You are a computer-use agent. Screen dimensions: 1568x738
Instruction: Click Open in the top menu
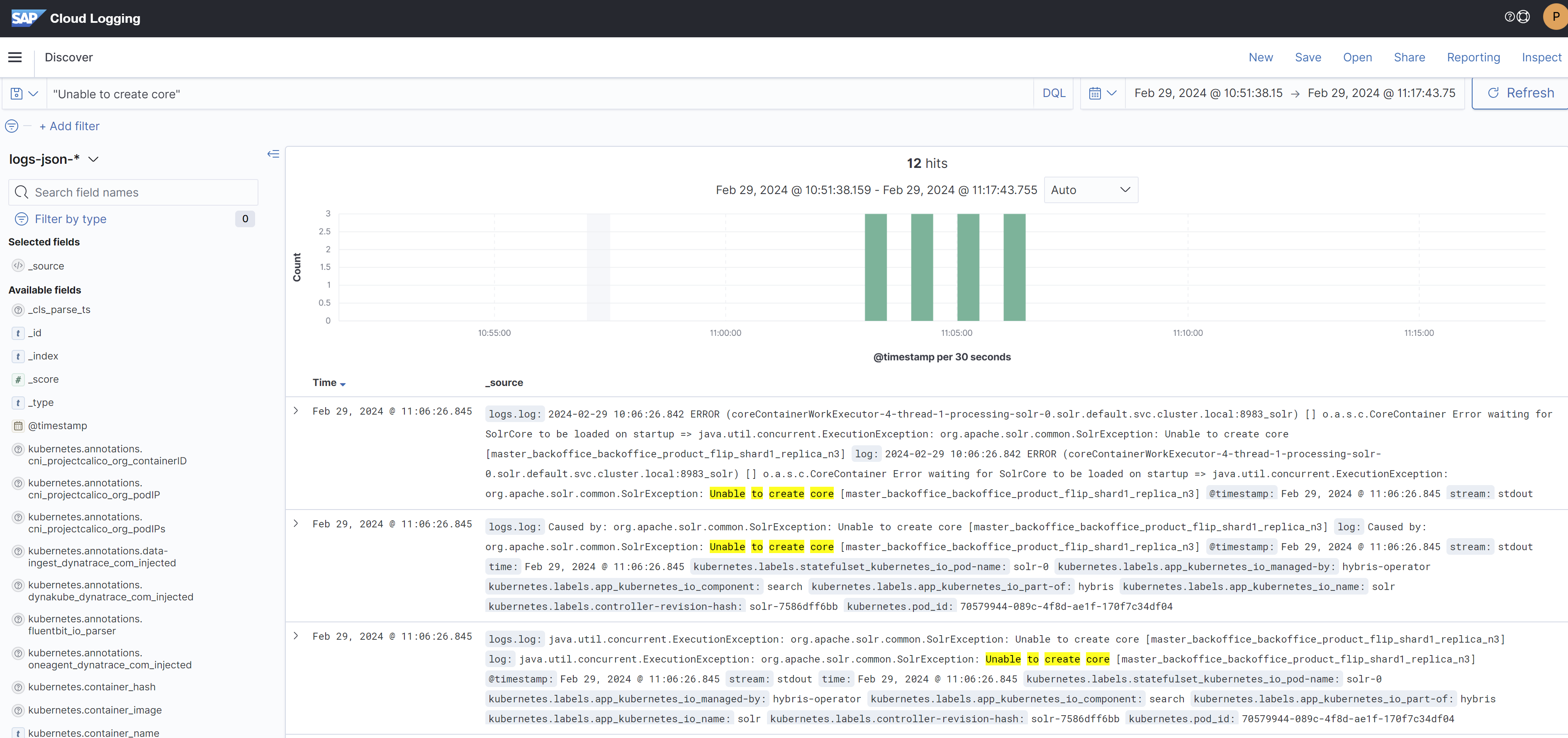pos(1357,57)
